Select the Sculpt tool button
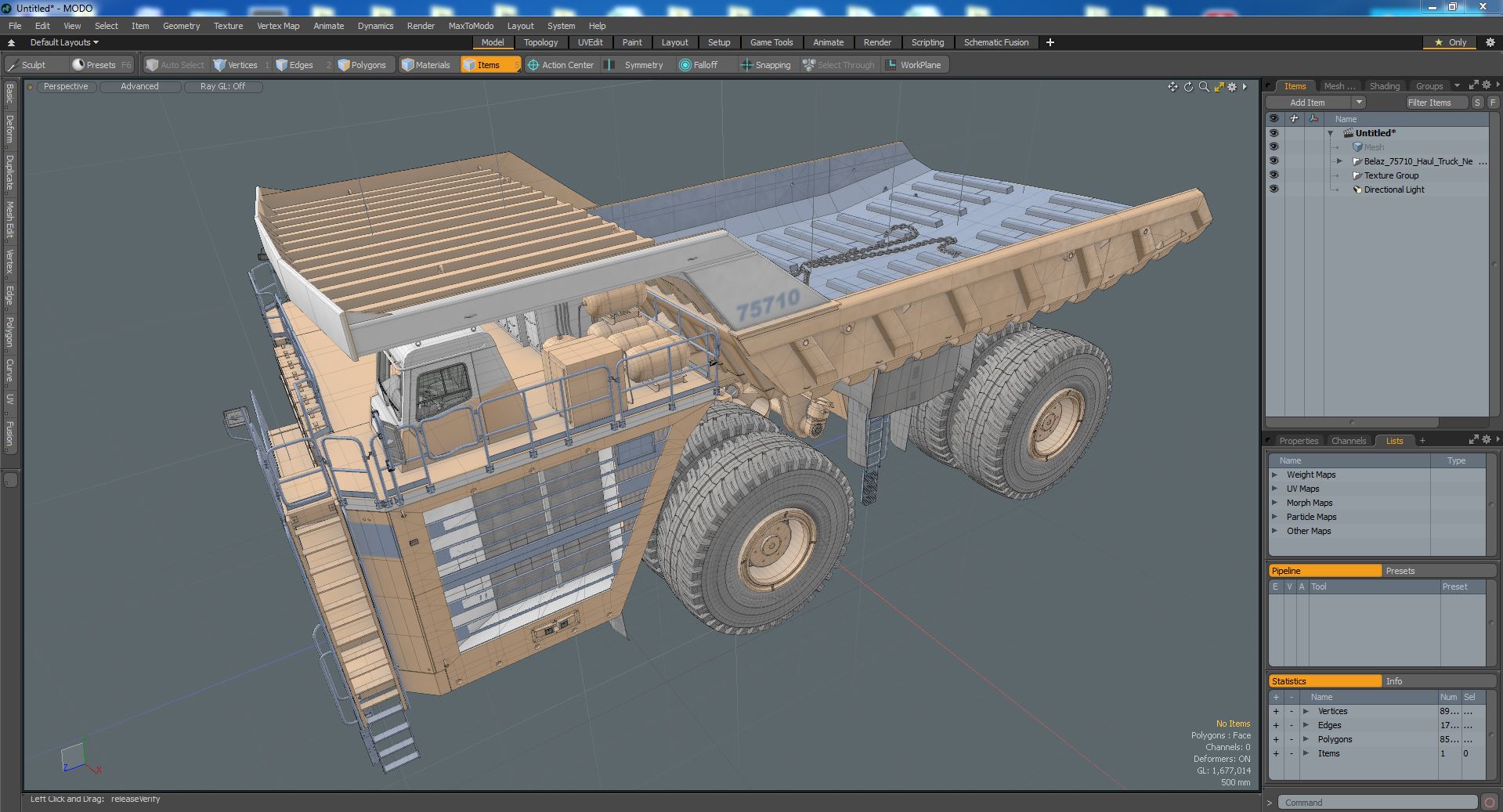 [x=27, y=65]
